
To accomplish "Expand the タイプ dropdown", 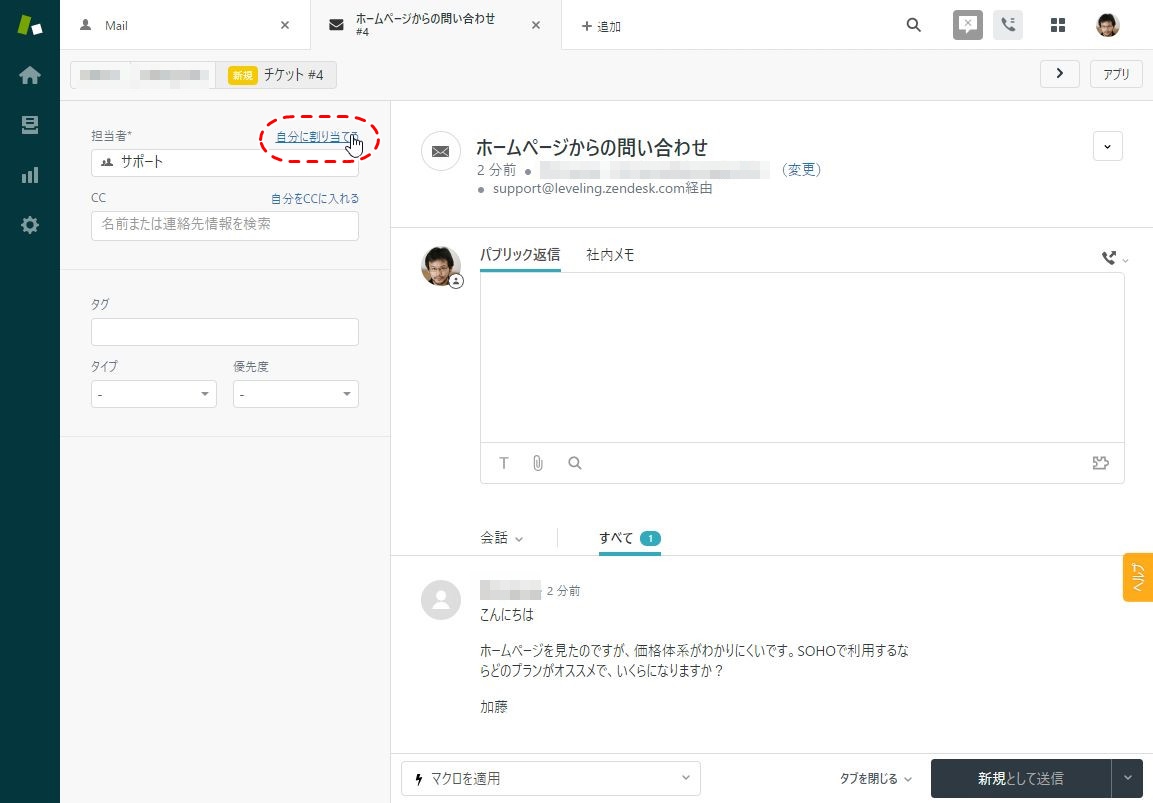I will pos(153,395).
